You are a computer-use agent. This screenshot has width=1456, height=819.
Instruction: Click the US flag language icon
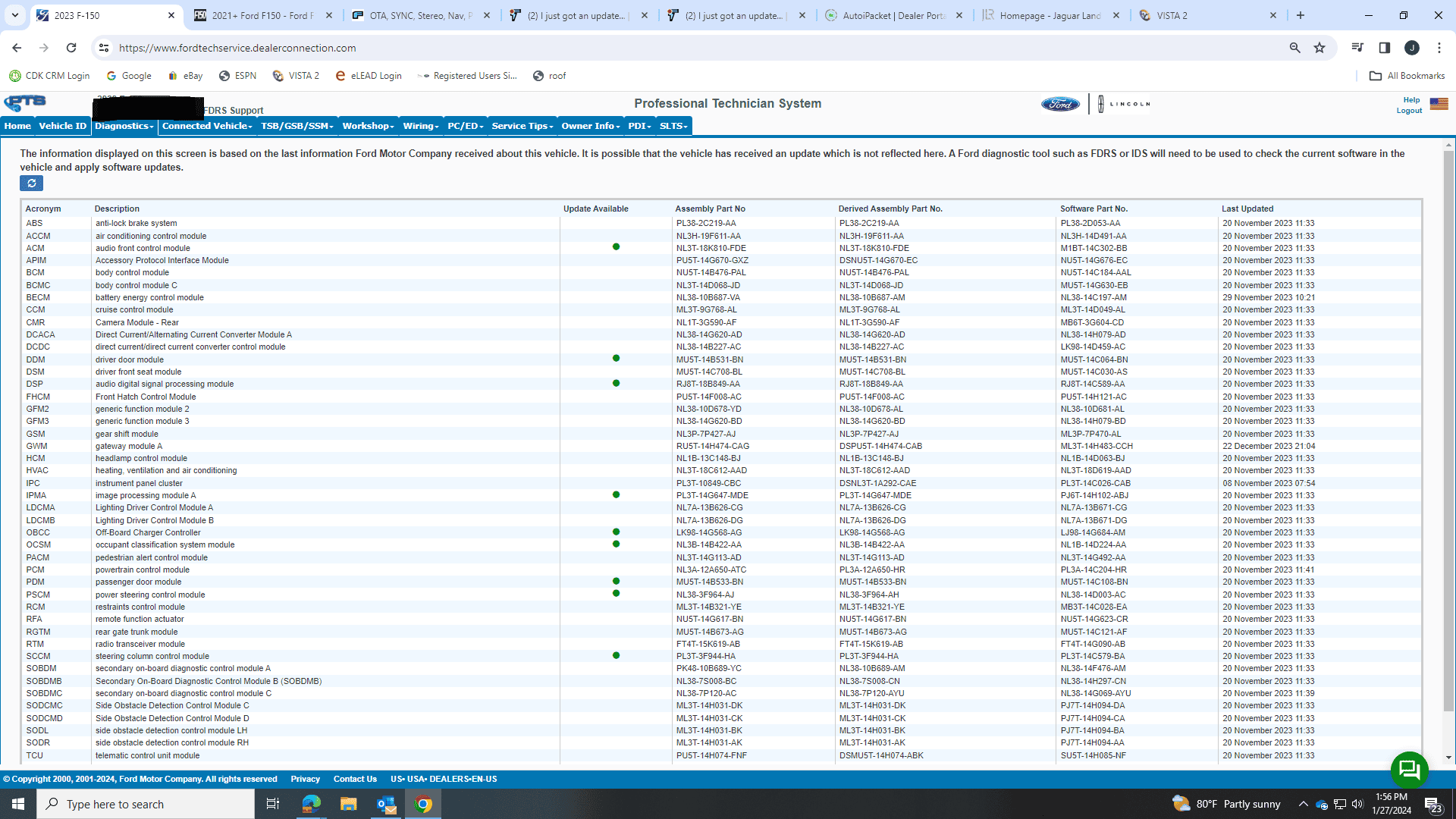click(x=1439, y=104)
